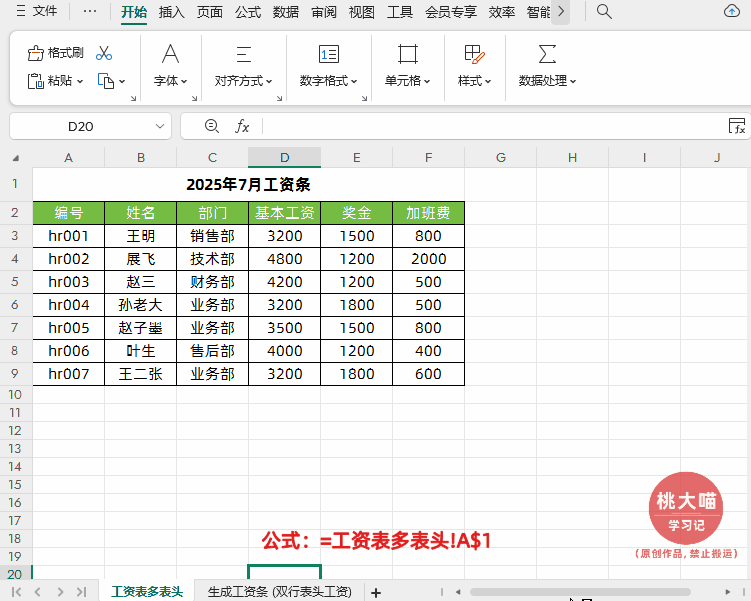
Task: Go to first sheet navigation arrow
Action: pyautogui.click(x=16, y=592)
